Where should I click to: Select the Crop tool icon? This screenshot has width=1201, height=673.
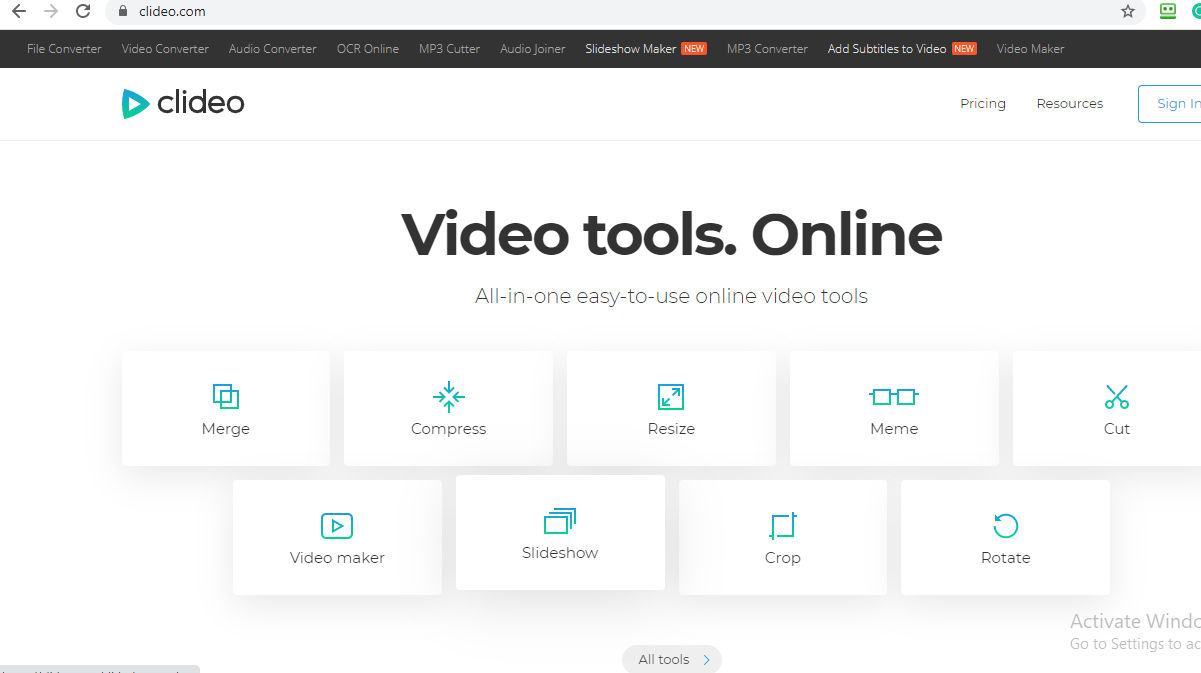(782, 526)
